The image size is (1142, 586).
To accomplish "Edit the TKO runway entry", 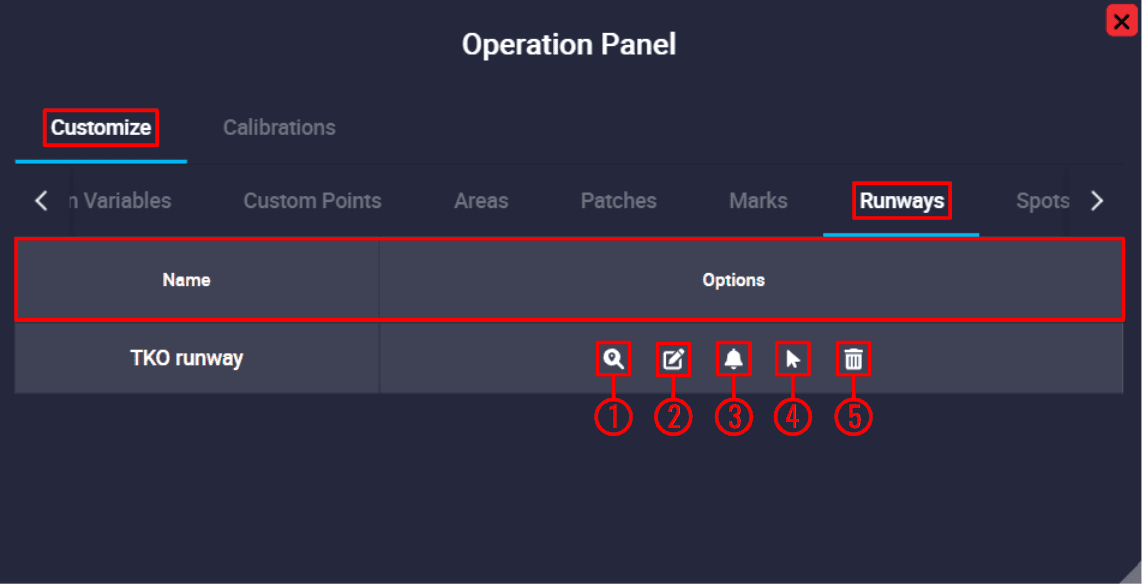I will point(673,359).
